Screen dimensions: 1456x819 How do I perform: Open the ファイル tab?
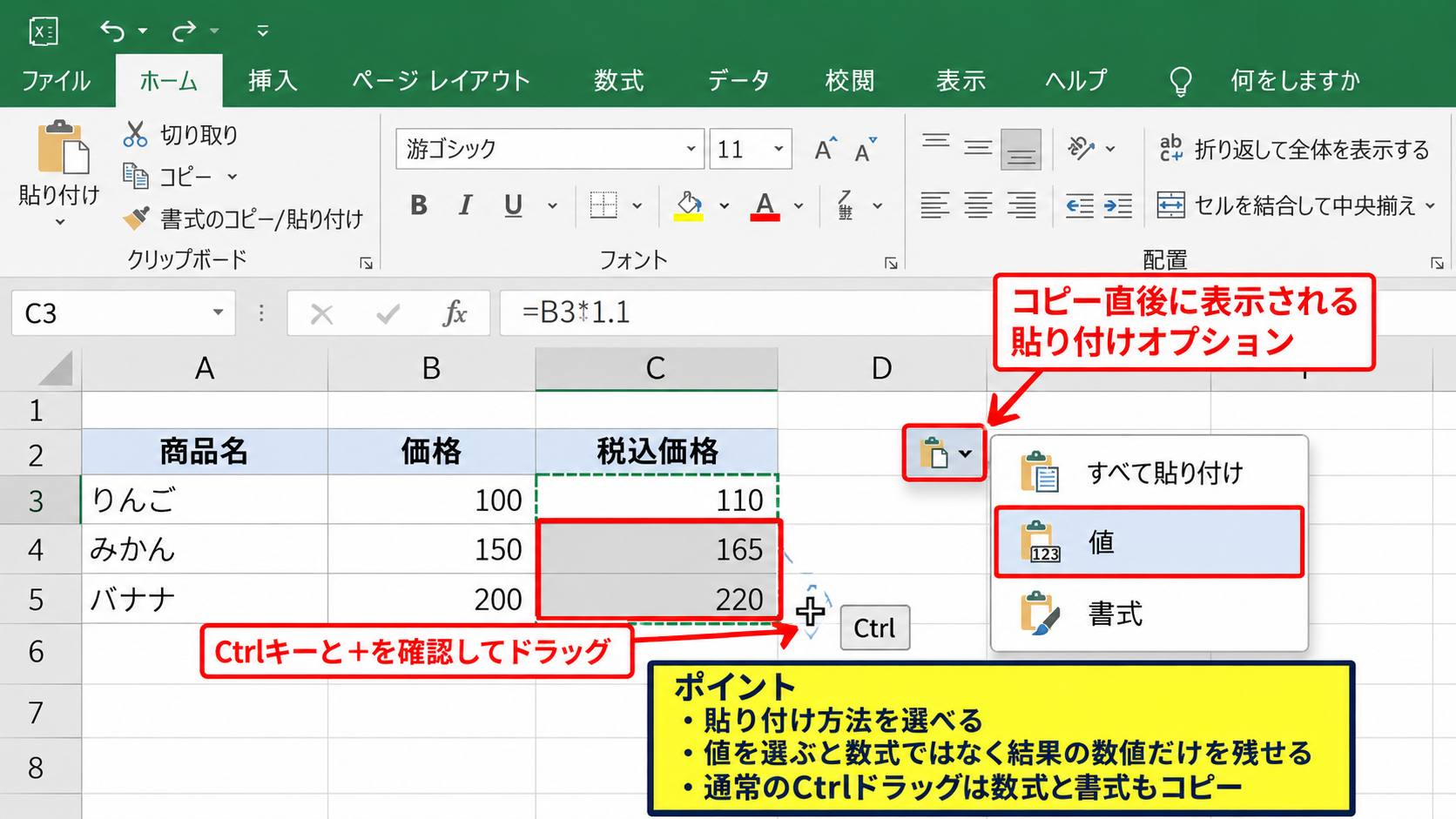[56, 81]
